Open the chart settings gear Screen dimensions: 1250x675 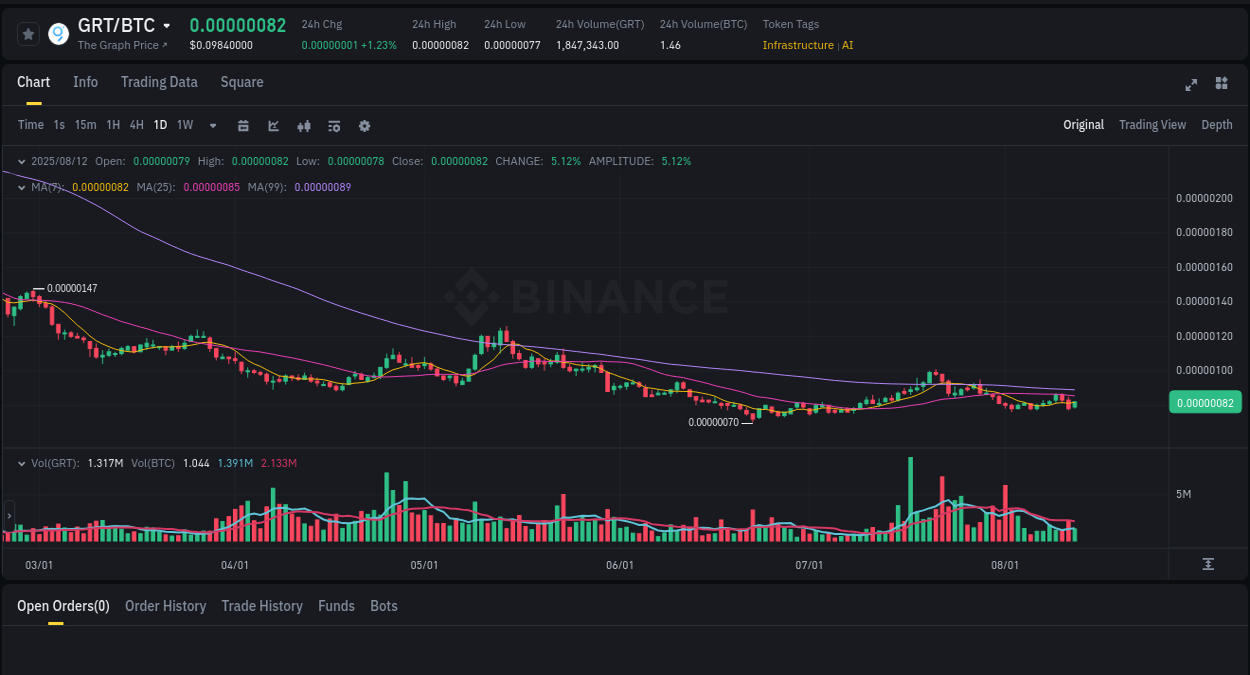(x=364, y=125)
